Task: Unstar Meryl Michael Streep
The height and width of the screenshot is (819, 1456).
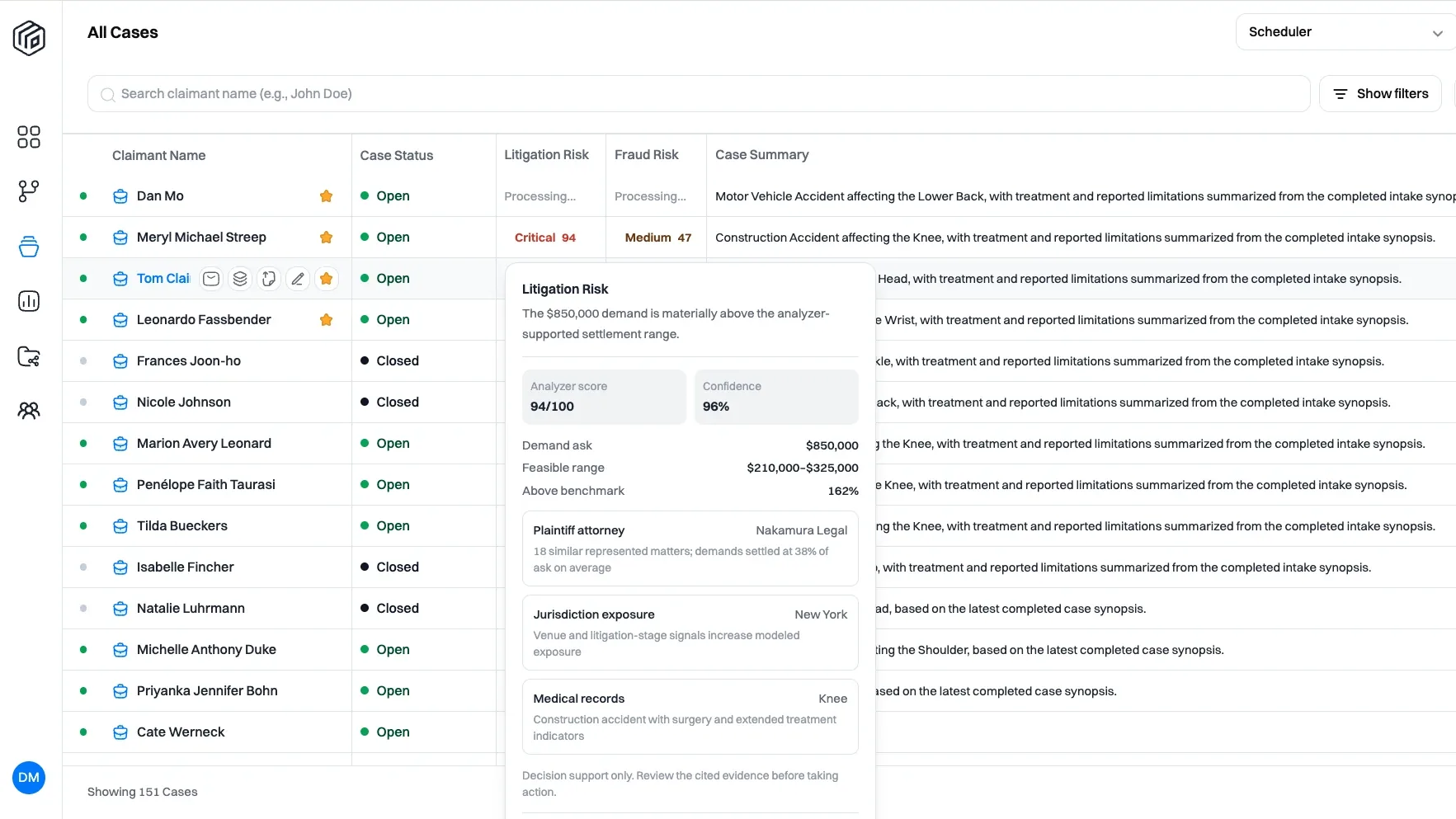Action: tap(327, 238)
